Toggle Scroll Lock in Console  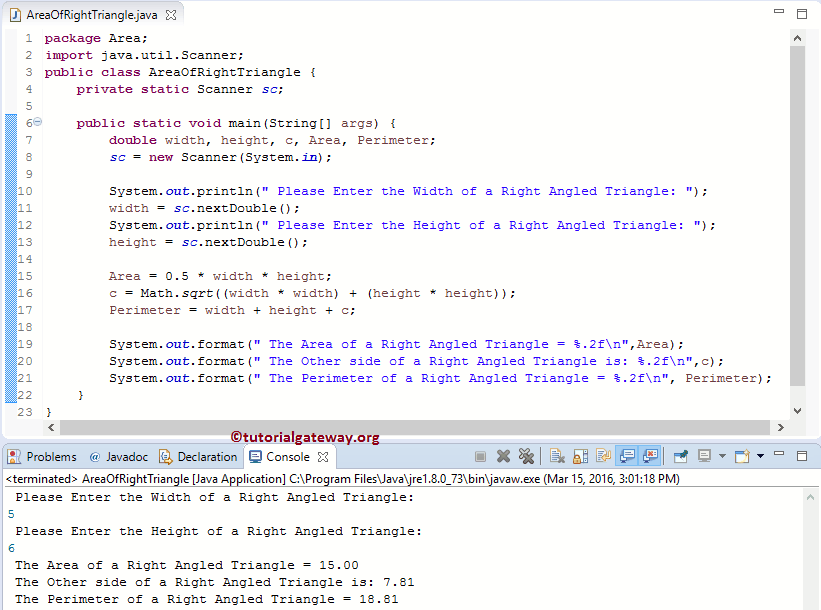tap(578, 457)
